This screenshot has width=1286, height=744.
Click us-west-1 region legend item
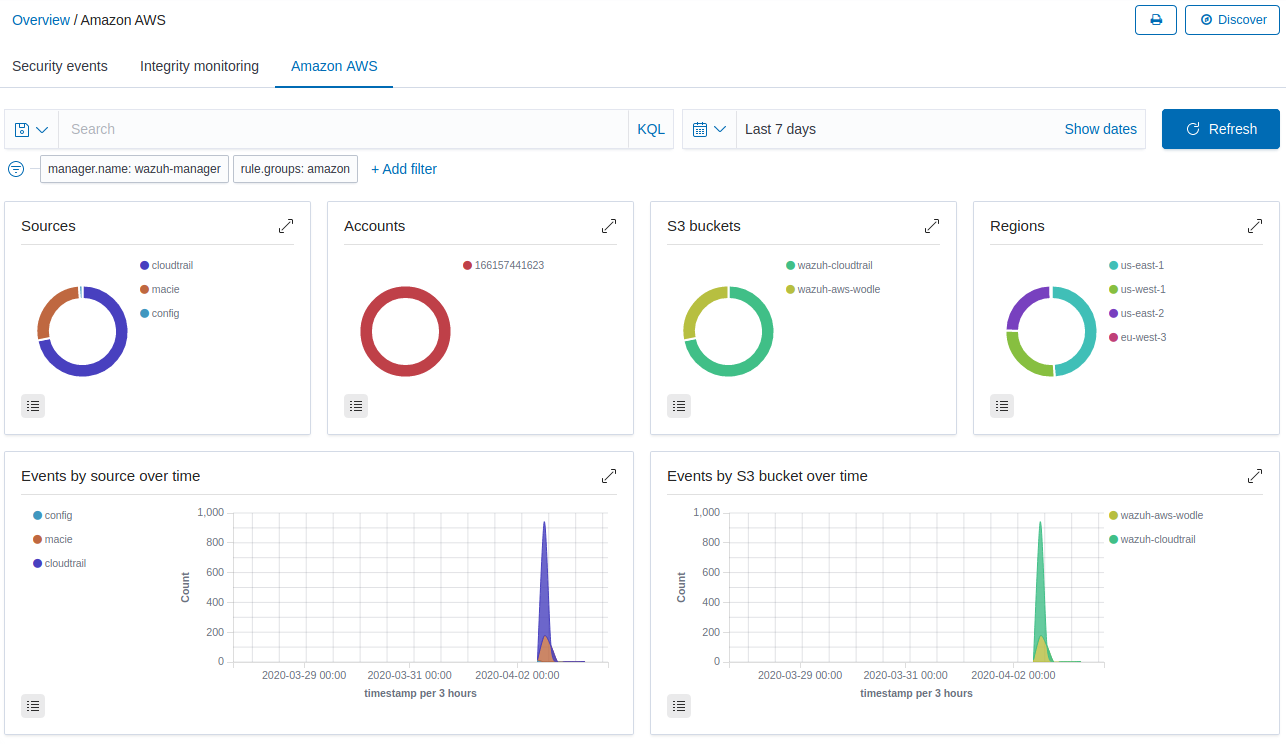pos(1137,289)
